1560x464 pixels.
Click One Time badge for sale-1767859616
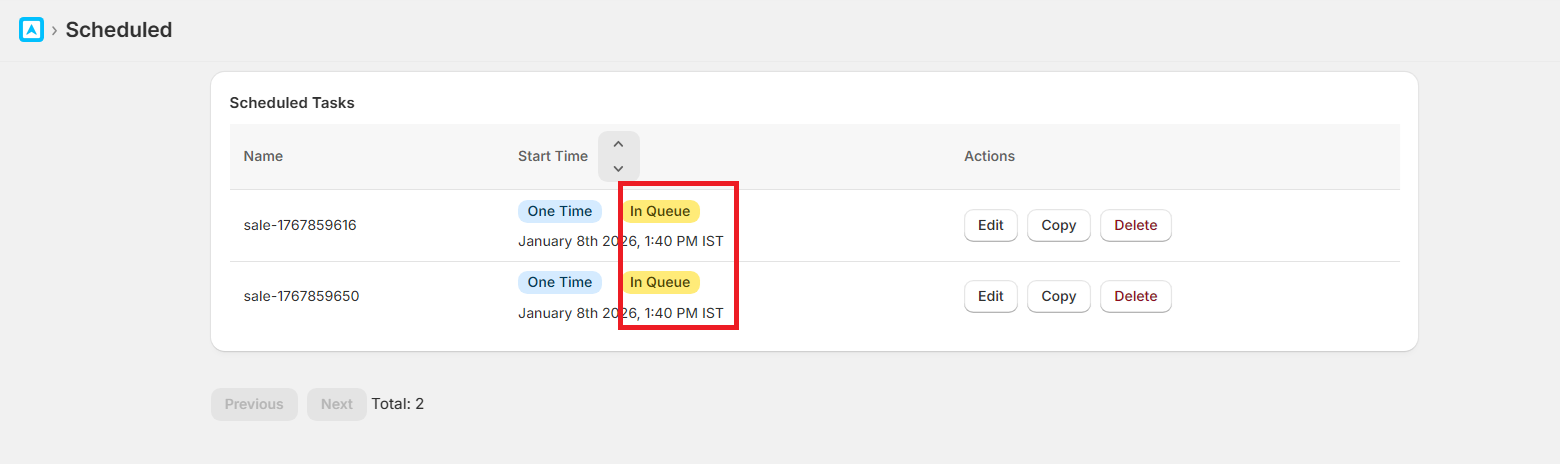(560, 211)
